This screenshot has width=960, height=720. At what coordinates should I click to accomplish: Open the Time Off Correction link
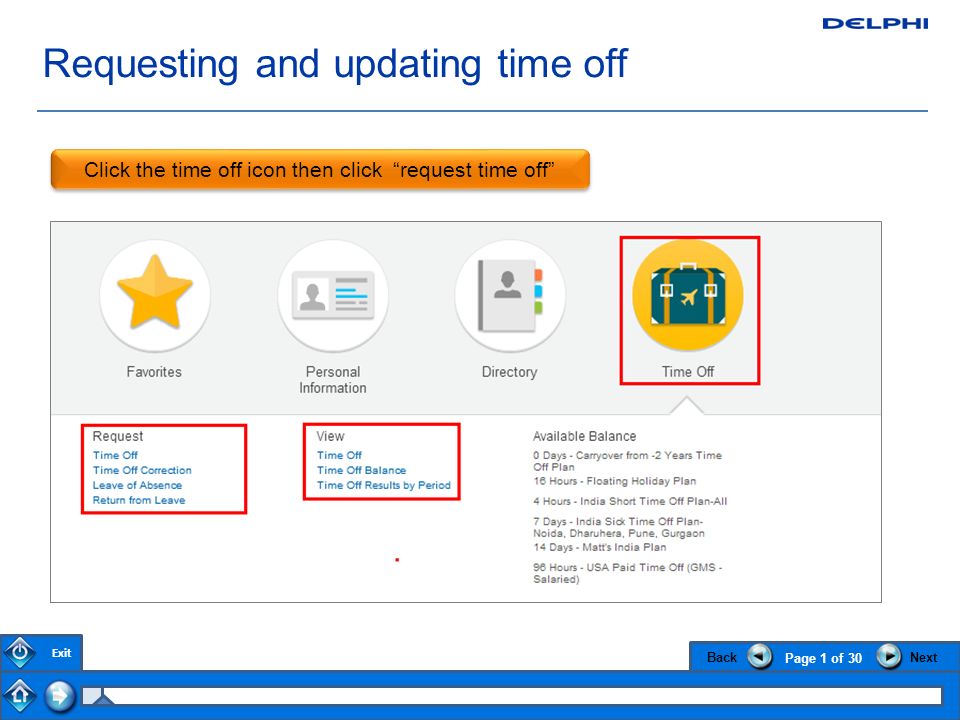[x=142, y=470]
